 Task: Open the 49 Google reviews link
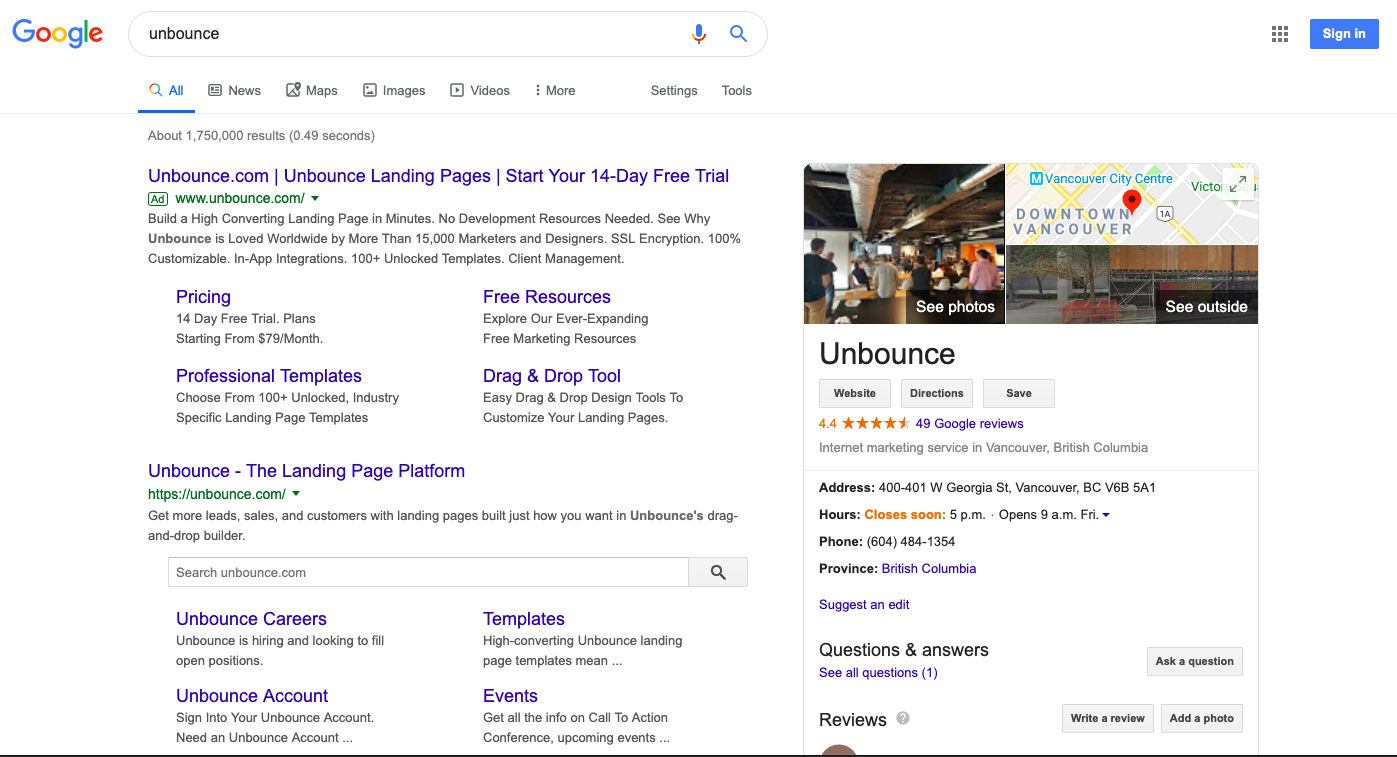(969, 423)
